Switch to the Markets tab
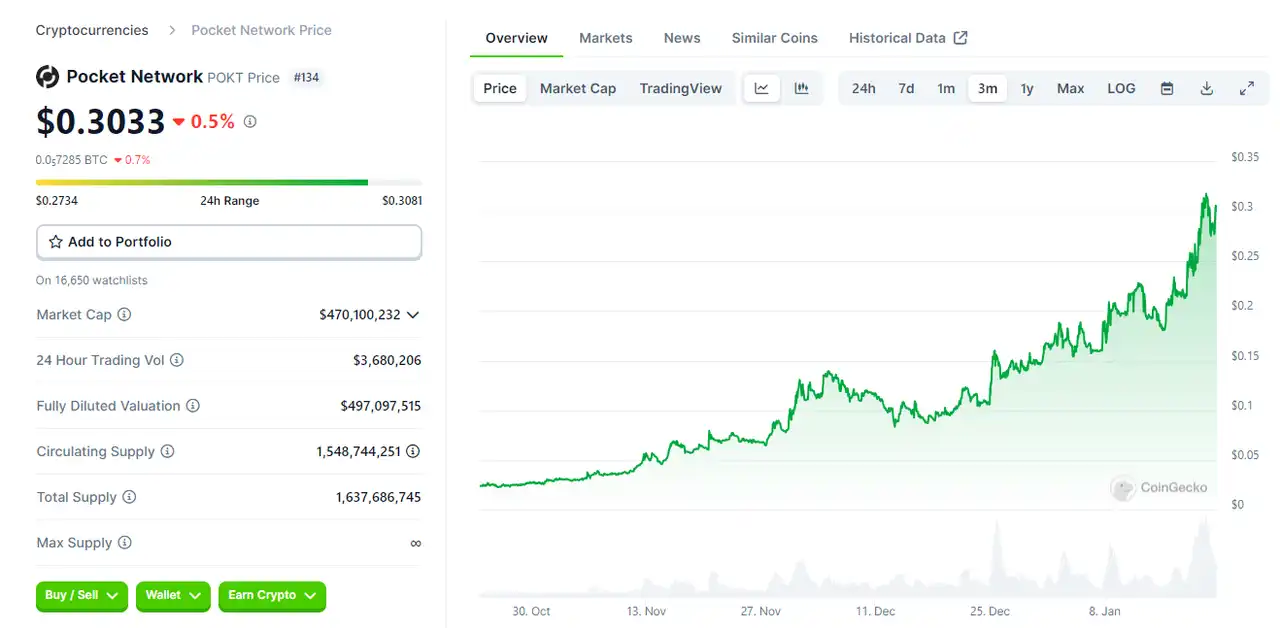Image resolution: width=1280 pixels, height=628 pixels. pyautogui.click(x=605, y=38)
